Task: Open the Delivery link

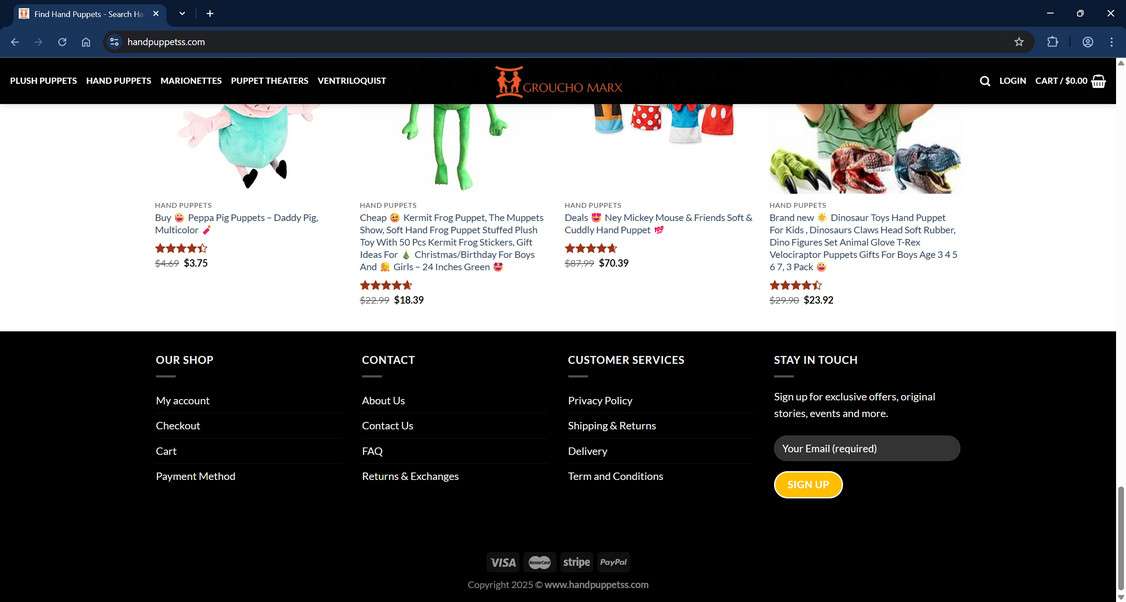Action: tap(587, 451)
